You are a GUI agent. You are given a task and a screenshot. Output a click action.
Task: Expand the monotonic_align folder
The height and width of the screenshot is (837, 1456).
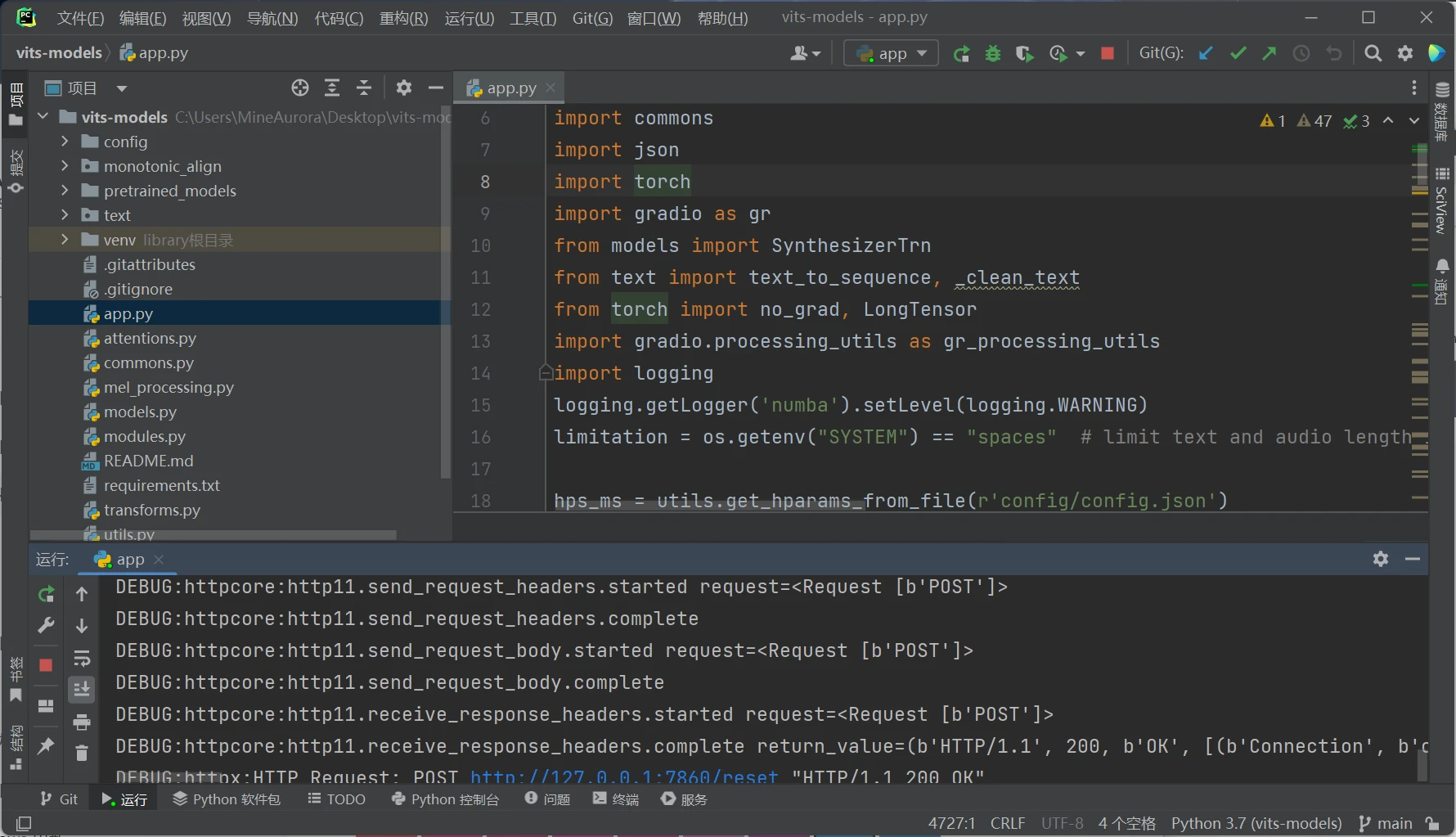click(x=65, y=166)
